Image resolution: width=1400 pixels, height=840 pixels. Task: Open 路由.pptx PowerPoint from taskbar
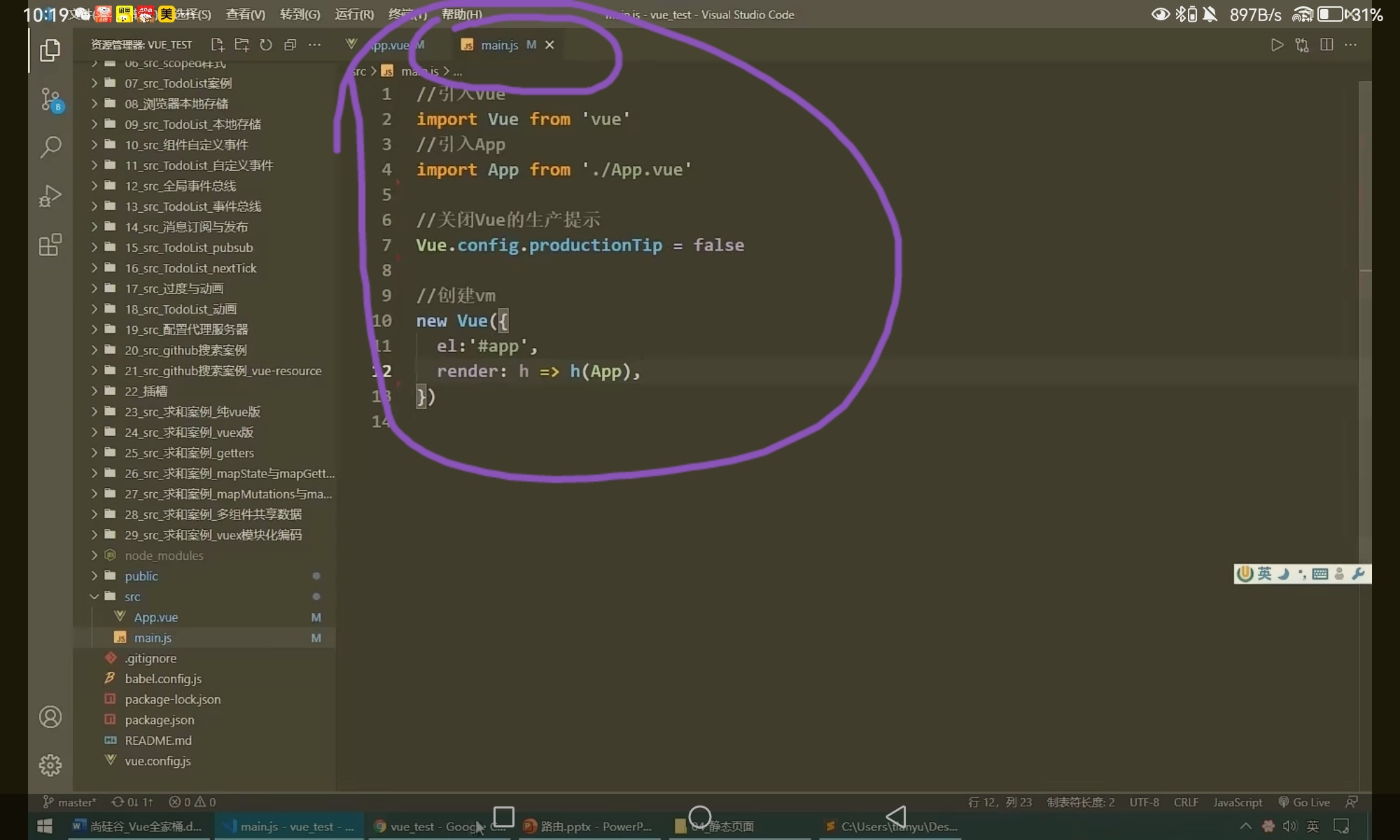[588, 827]
